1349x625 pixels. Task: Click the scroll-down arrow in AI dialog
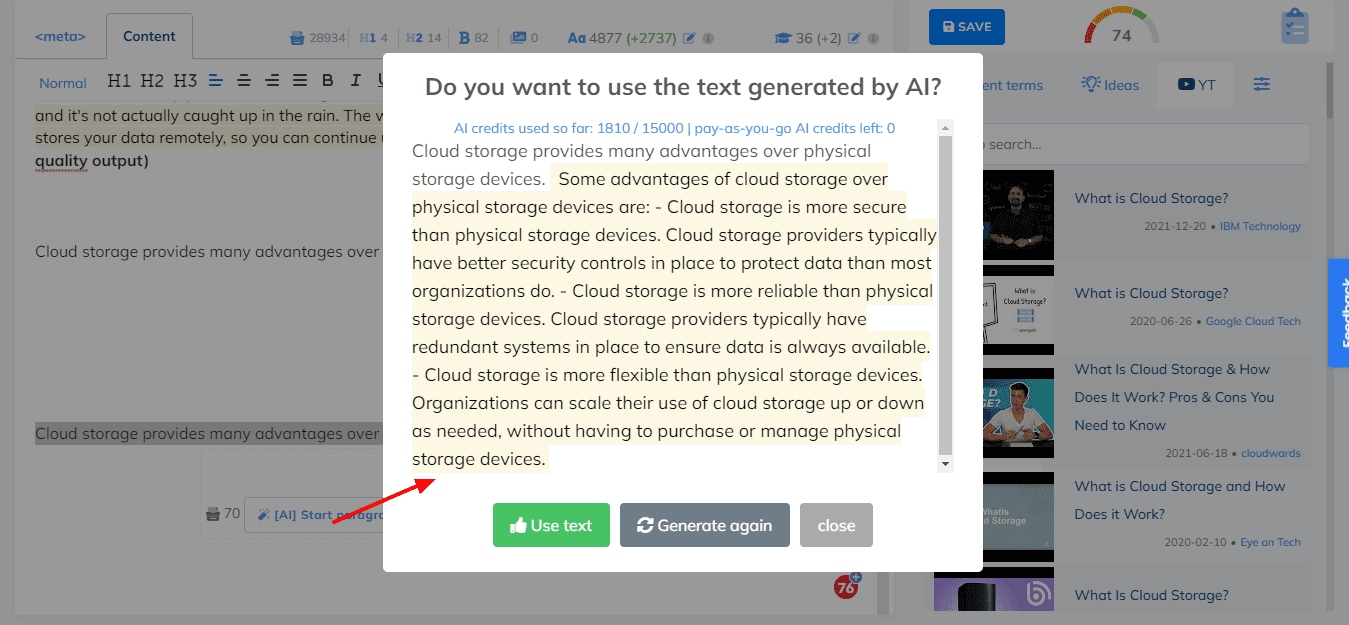945,465
